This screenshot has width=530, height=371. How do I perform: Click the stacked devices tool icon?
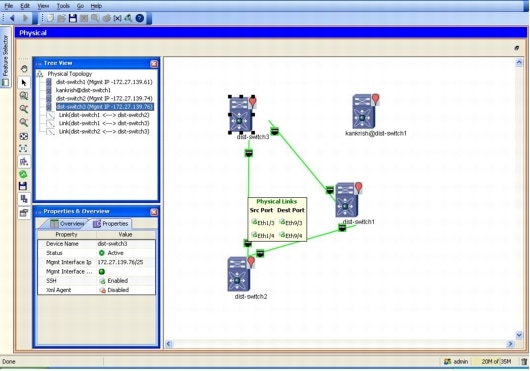tap(24, 199)
